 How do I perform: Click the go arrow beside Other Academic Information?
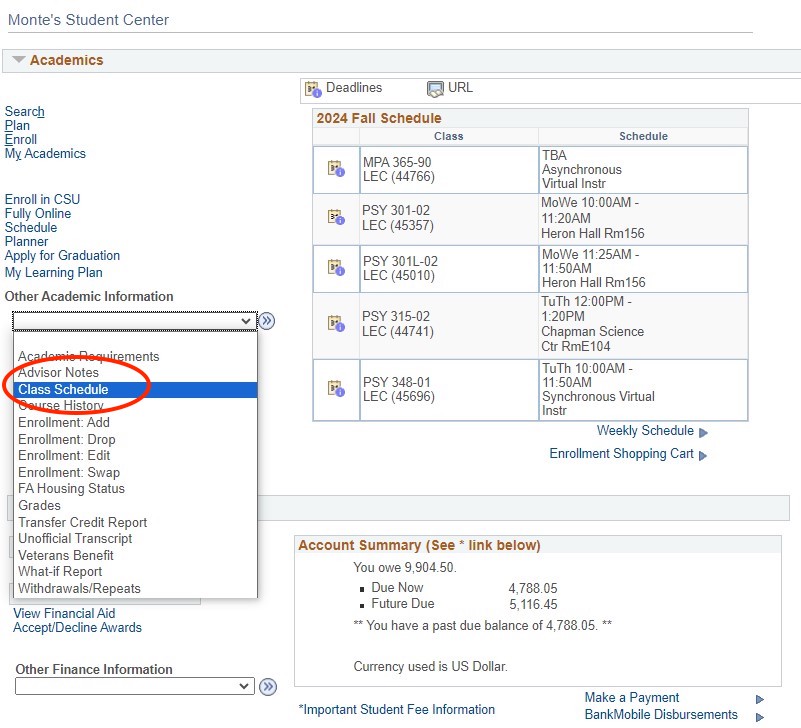(x=267, y=320)
